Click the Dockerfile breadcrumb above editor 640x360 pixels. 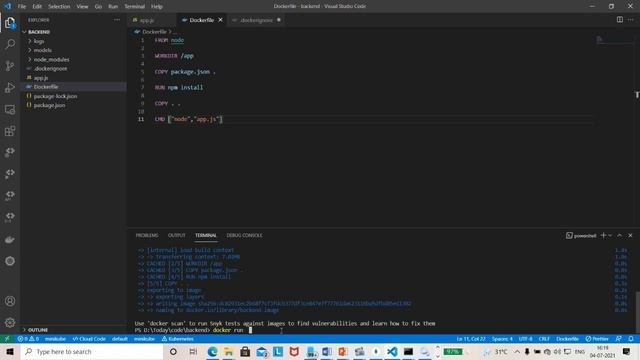click(x=154, y=31)
